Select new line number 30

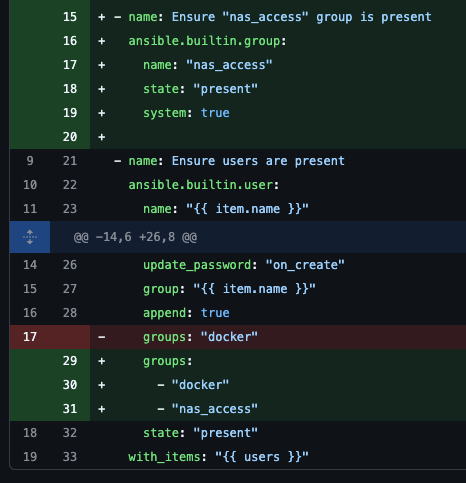coord(70,385)
